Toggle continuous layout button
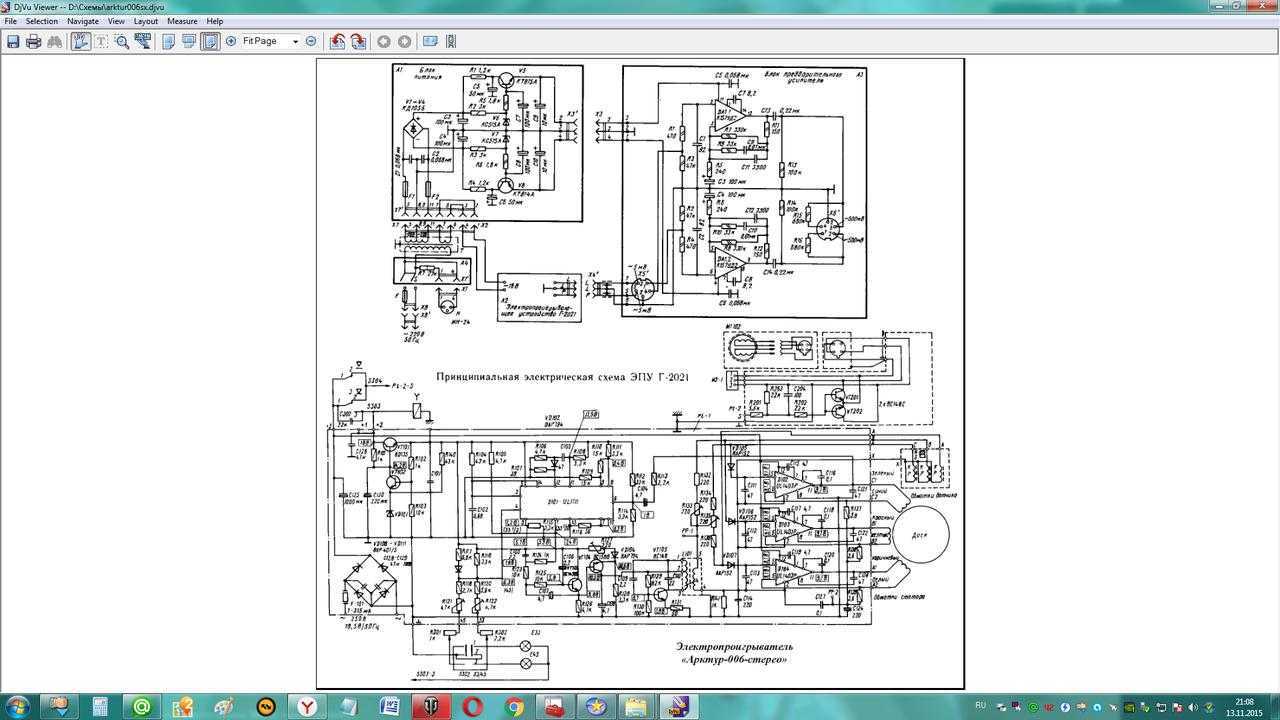This screenshot has width=1280, height=720. coord(210,41)
